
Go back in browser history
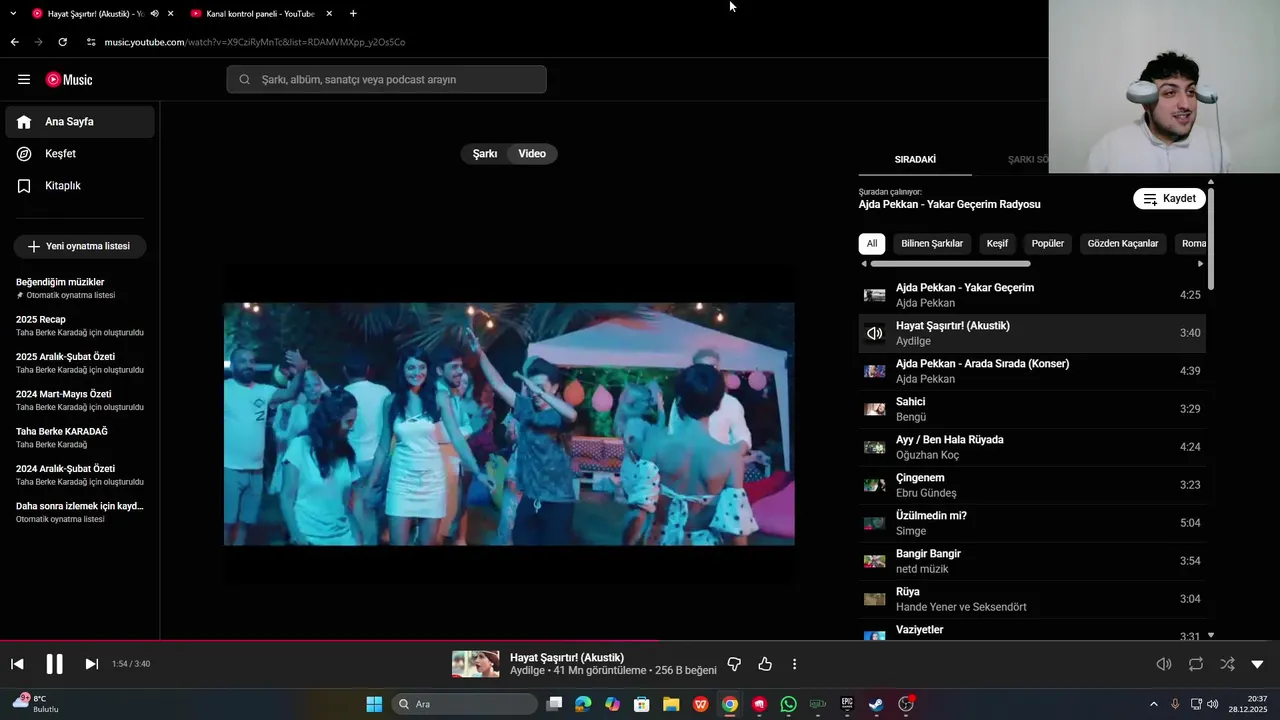tap(14, 42)
